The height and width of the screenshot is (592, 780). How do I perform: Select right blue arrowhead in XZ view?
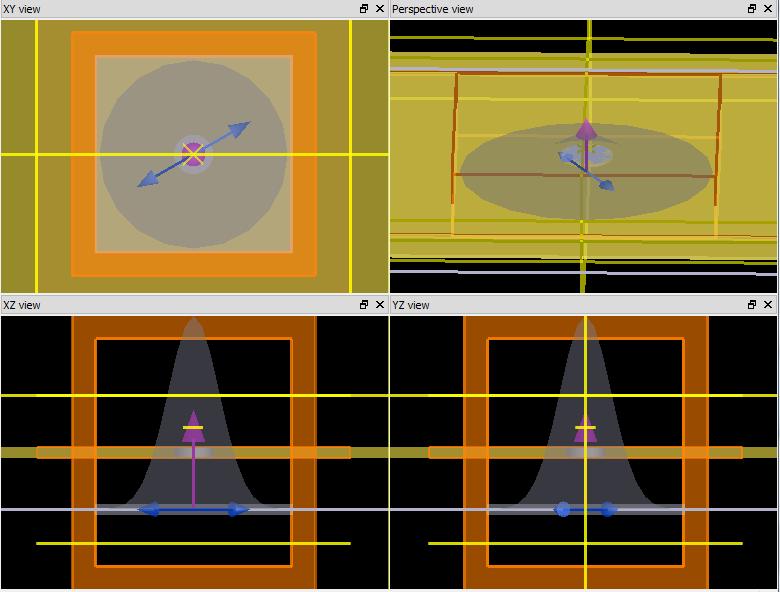(x=238, y=510)
